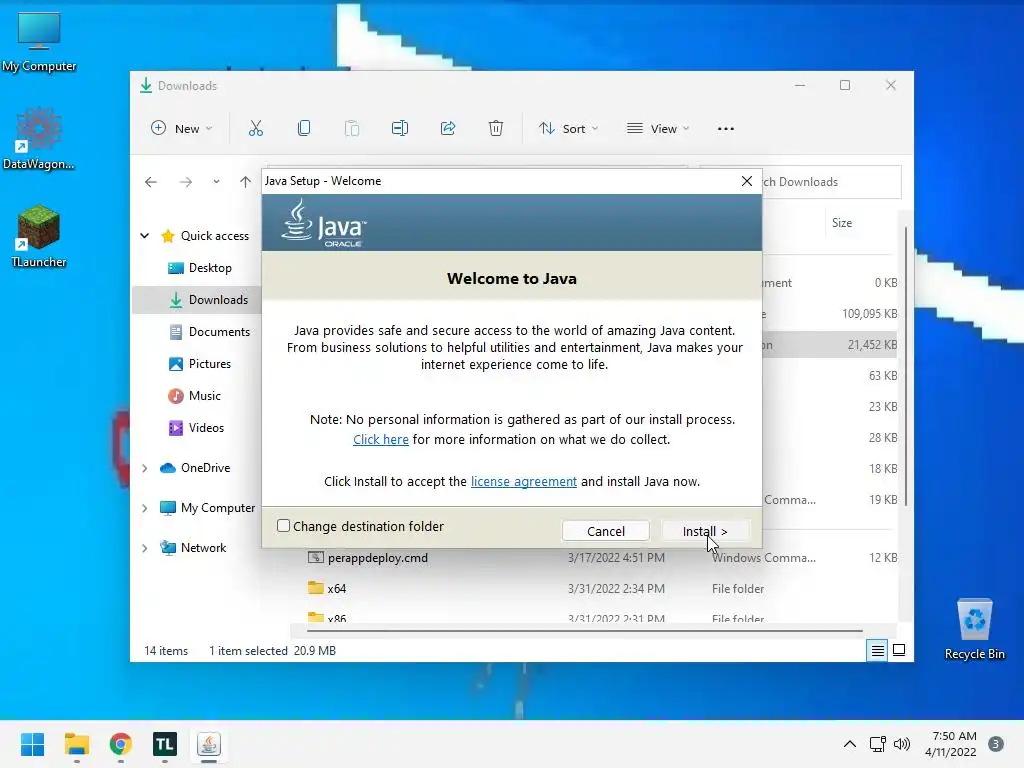Click the Rename icon in the toolbar

point(400,129)
